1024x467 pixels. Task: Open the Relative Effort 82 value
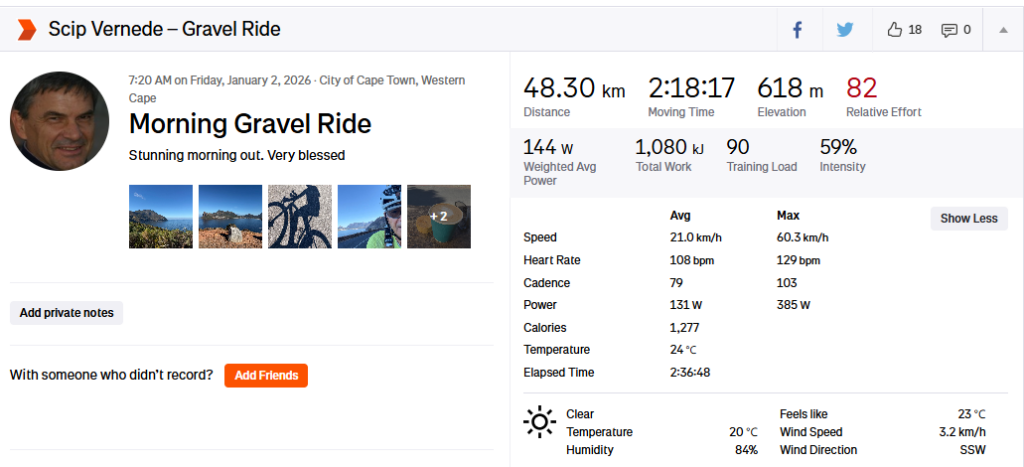(x=861, y=88)
